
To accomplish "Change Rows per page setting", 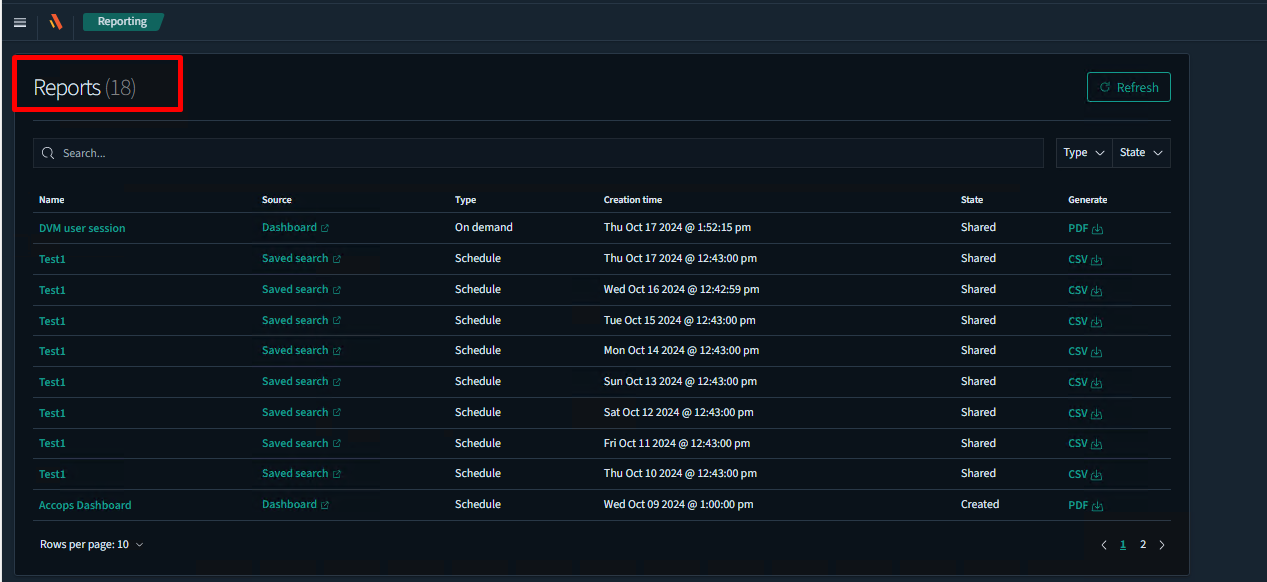I will (x=92, y=545).
